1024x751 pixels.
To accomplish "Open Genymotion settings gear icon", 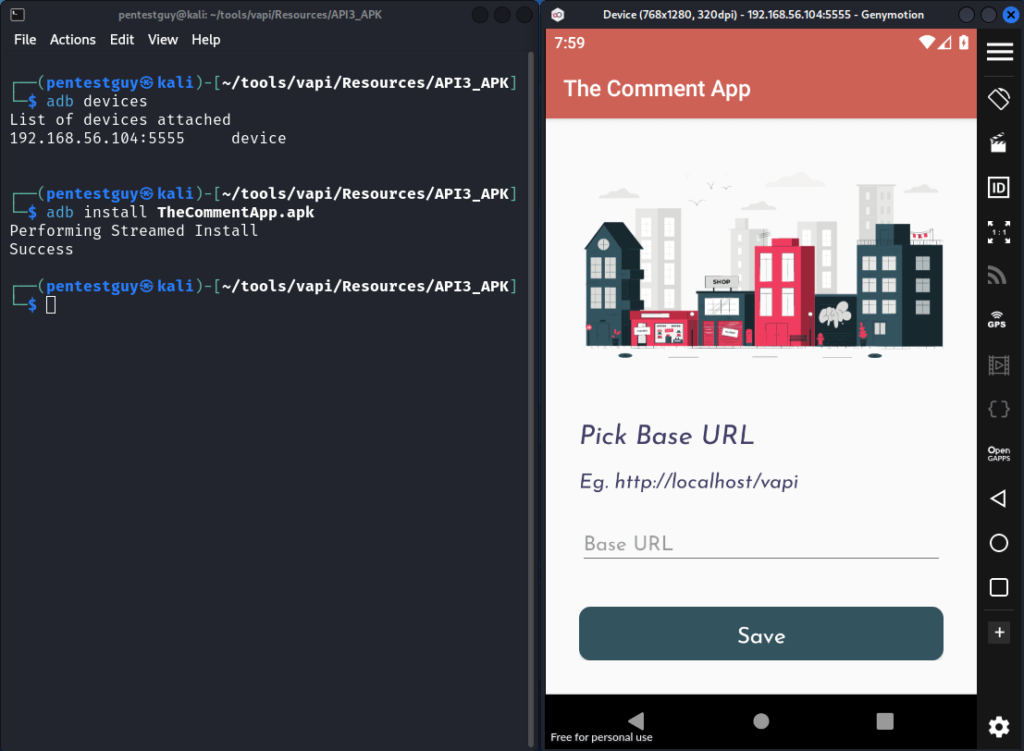I will [x=999, y=727].
